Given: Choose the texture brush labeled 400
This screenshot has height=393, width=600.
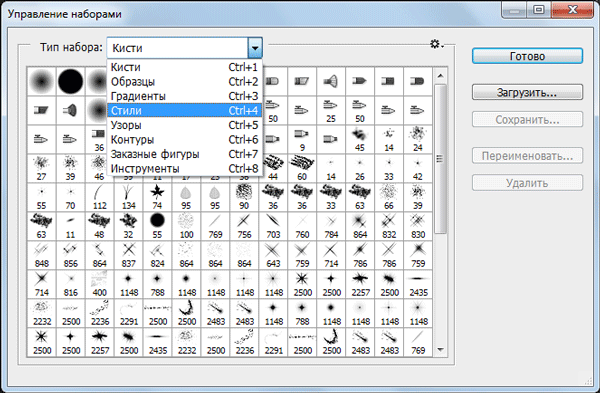Looking at the screenshot, I should coord(99,285).
